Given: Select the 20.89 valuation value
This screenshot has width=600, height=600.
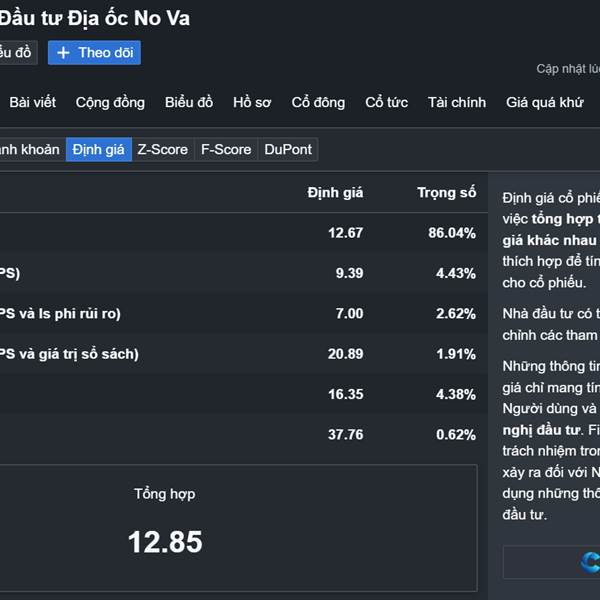Looking at the screenshot, I should 346,354.
